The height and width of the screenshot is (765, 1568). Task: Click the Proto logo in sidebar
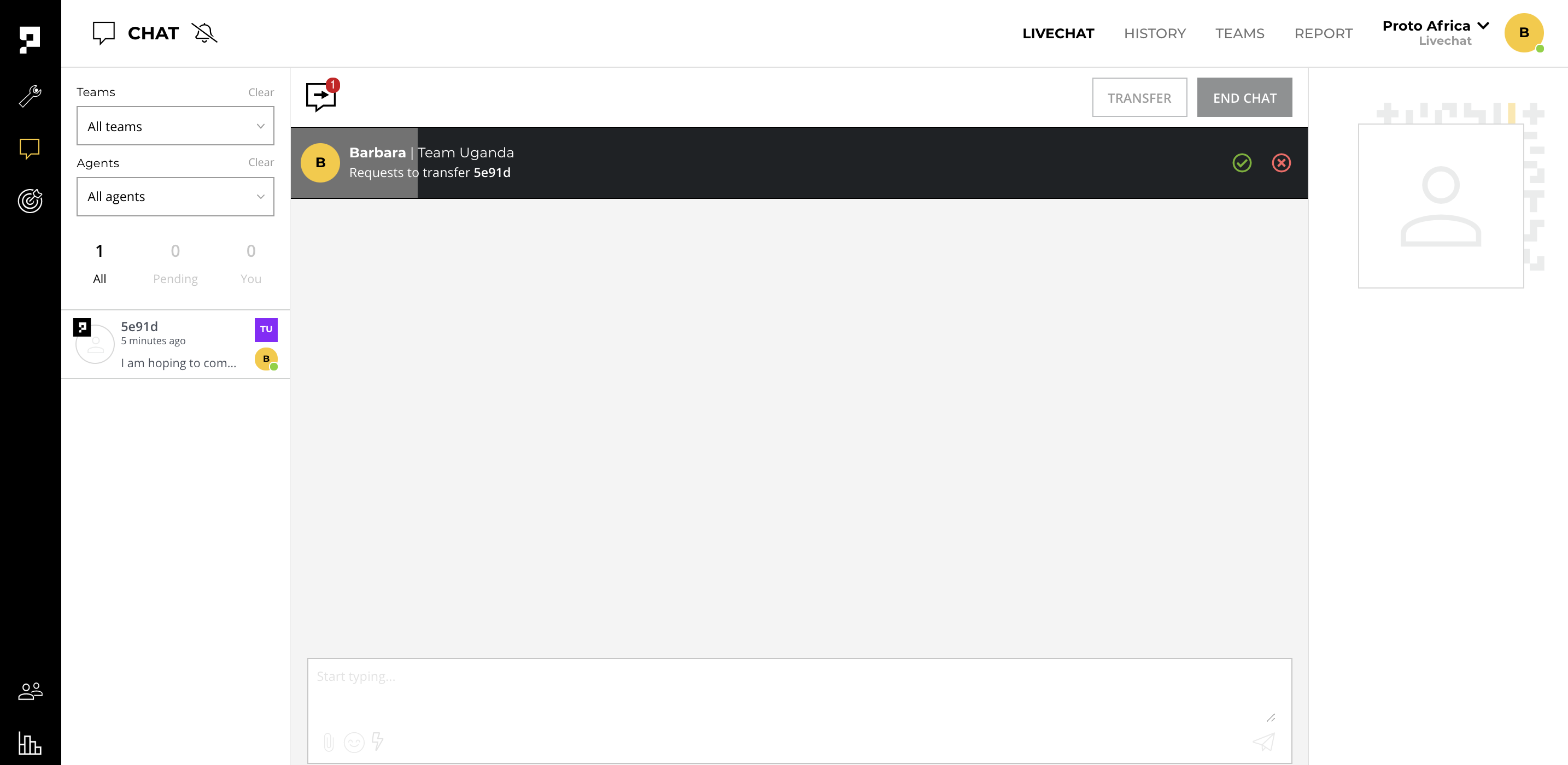(x=30, y=40)
